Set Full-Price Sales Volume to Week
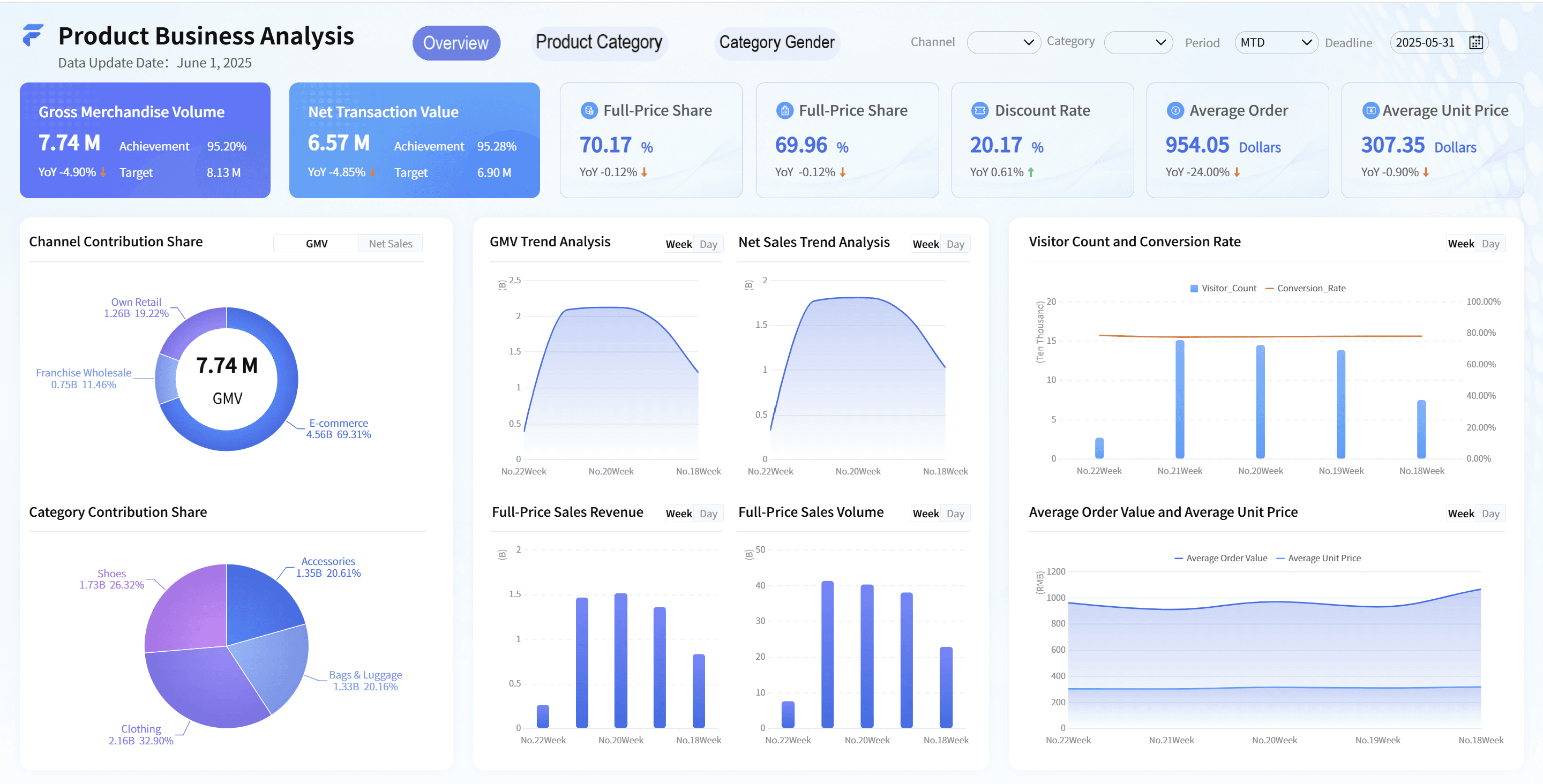 (x=925, y=514)
